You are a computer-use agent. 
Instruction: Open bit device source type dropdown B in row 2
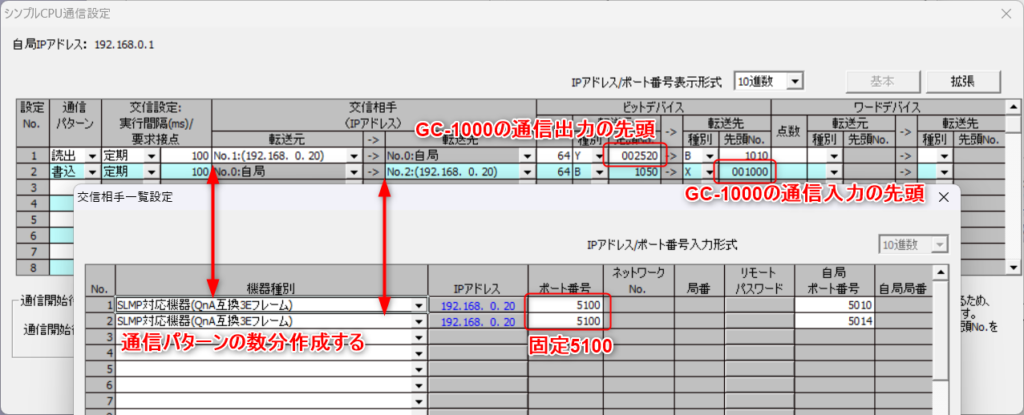(599, 172)
